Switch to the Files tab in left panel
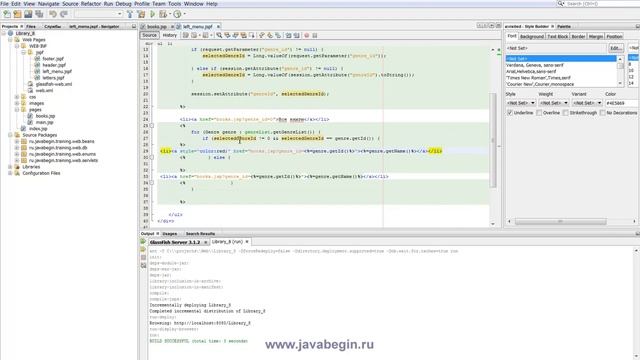Viewport: 640px width, 360px height. point(31,27)
